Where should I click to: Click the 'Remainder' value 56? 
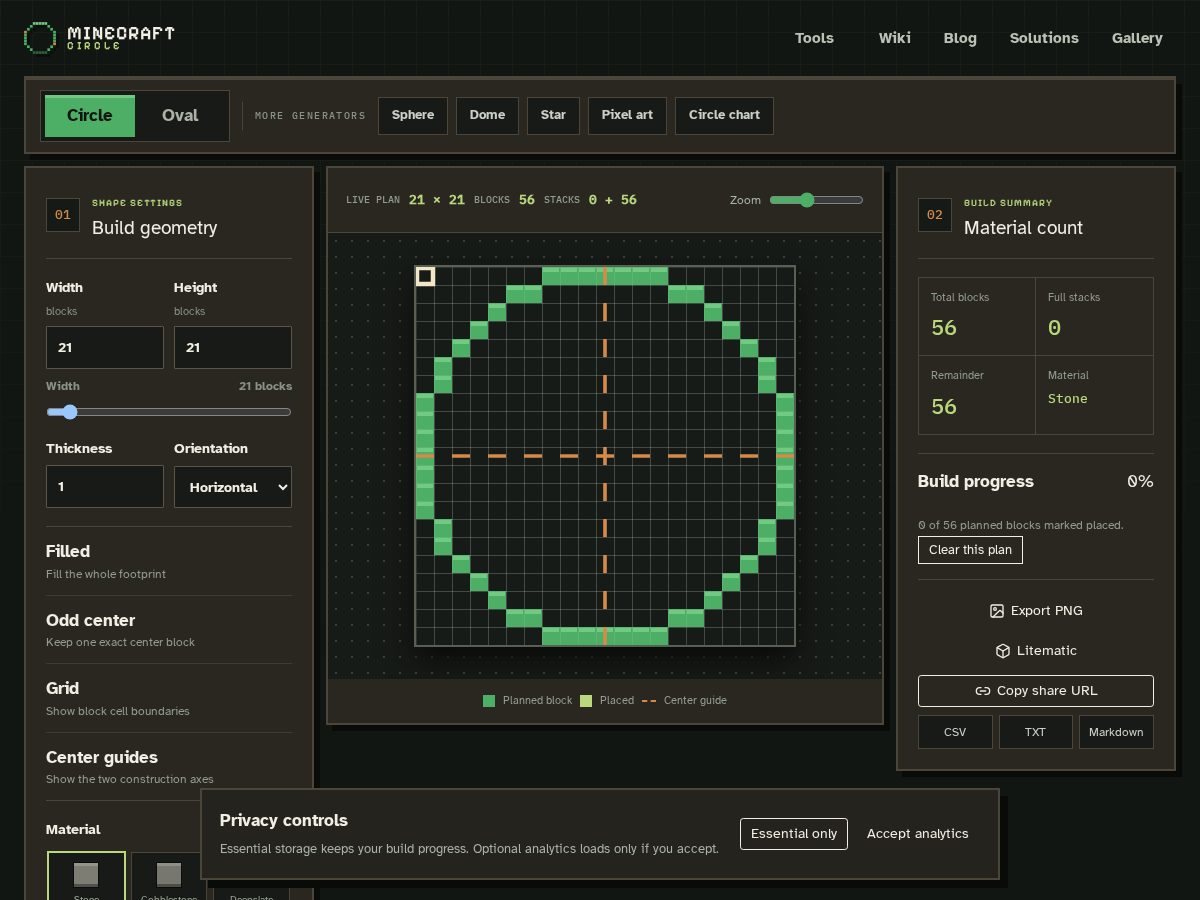pyautogui.click(x=944, y=407)
